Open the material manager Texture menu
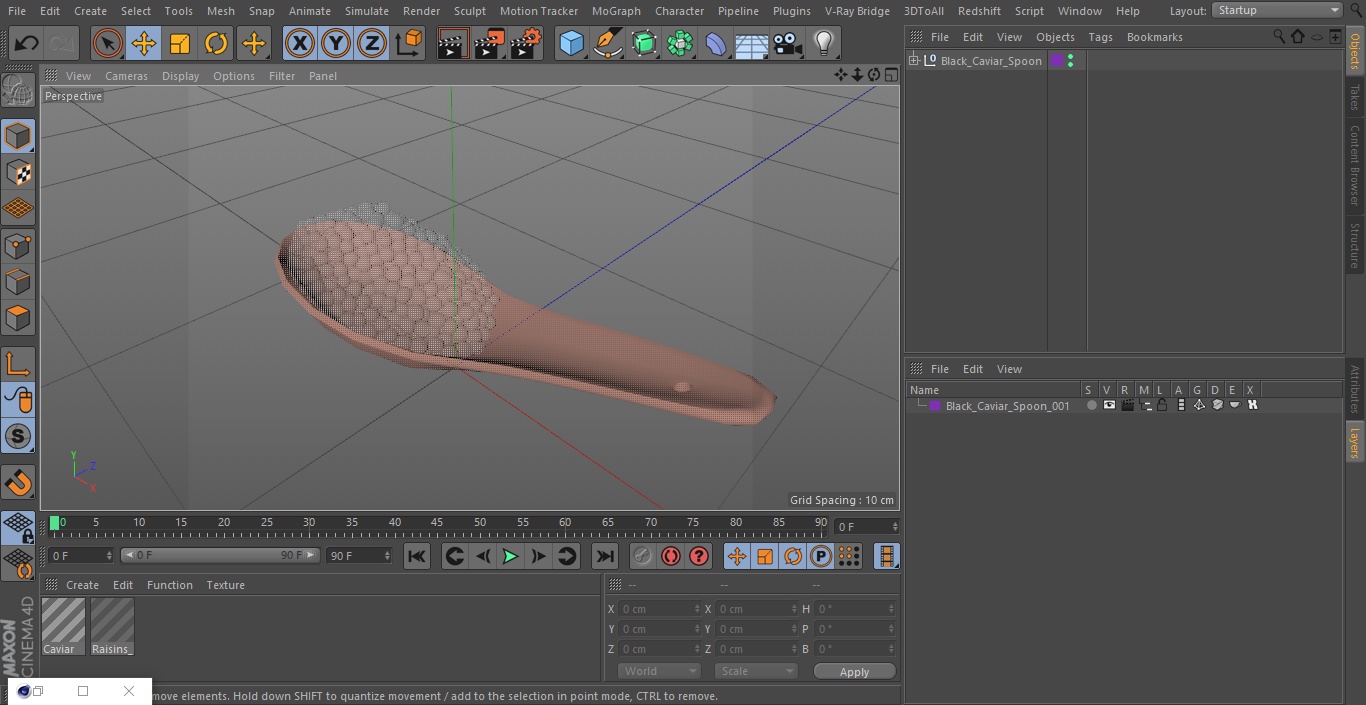This screenshot has width=1366, height=705. 225,585
